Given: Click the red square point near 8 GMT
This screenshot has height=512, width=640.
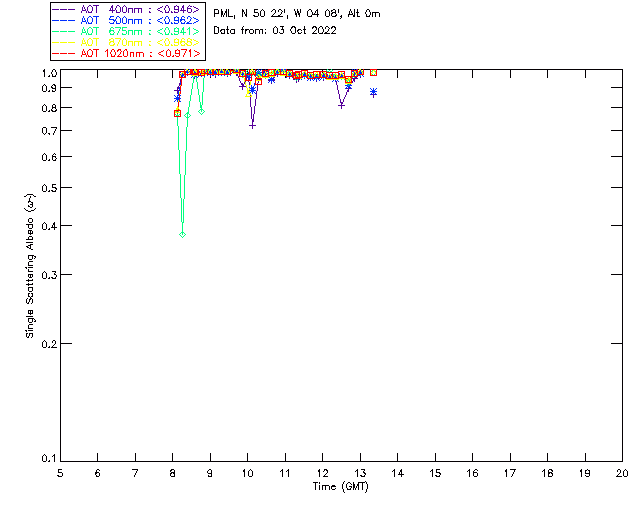Looking at the screenshot, I should coord(177,114).
